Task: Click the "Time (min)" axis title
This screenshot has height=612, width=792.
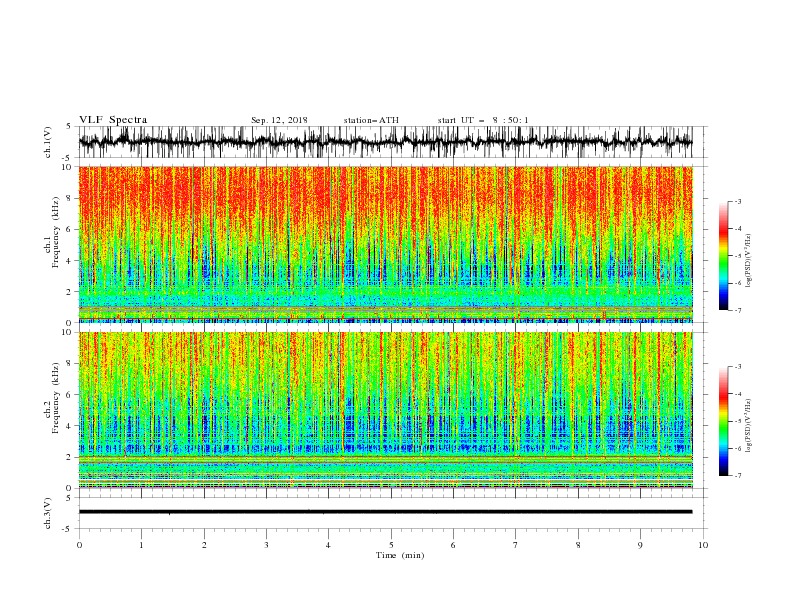Action: click(400, 555)
